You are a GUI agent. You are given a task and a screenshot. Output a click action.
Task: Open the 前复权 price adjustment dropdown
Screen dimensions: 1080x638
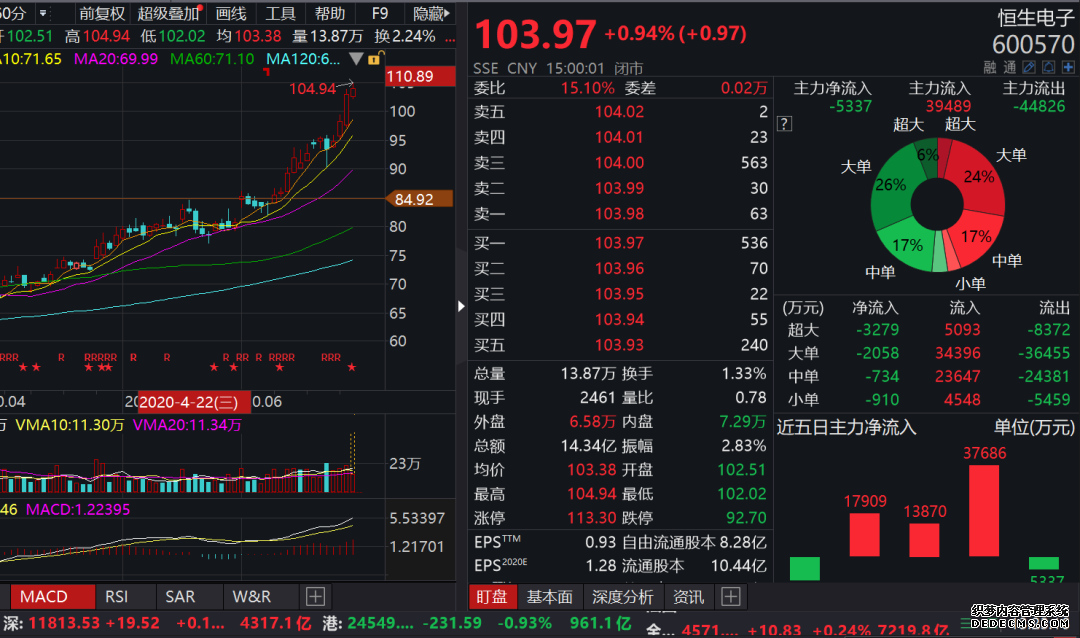102,13
